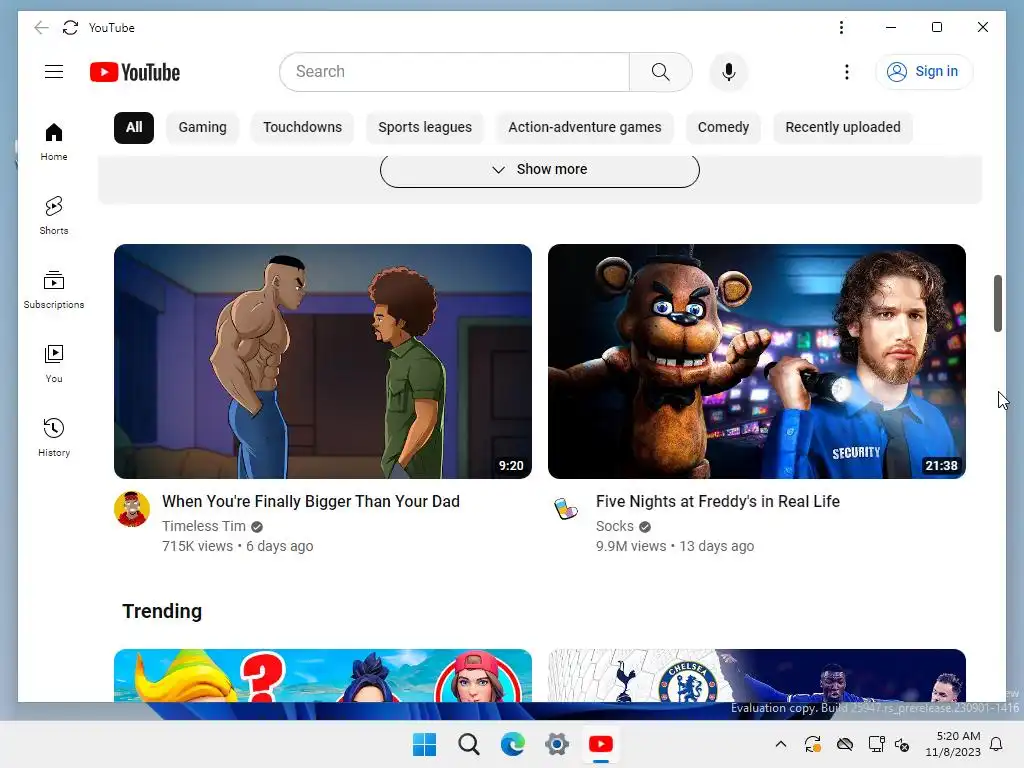Viewport: 1024px width, 768px height.
Task: Open title 'When You're Finally Bigger Than Your Dad'
Action: click(311, 502)
